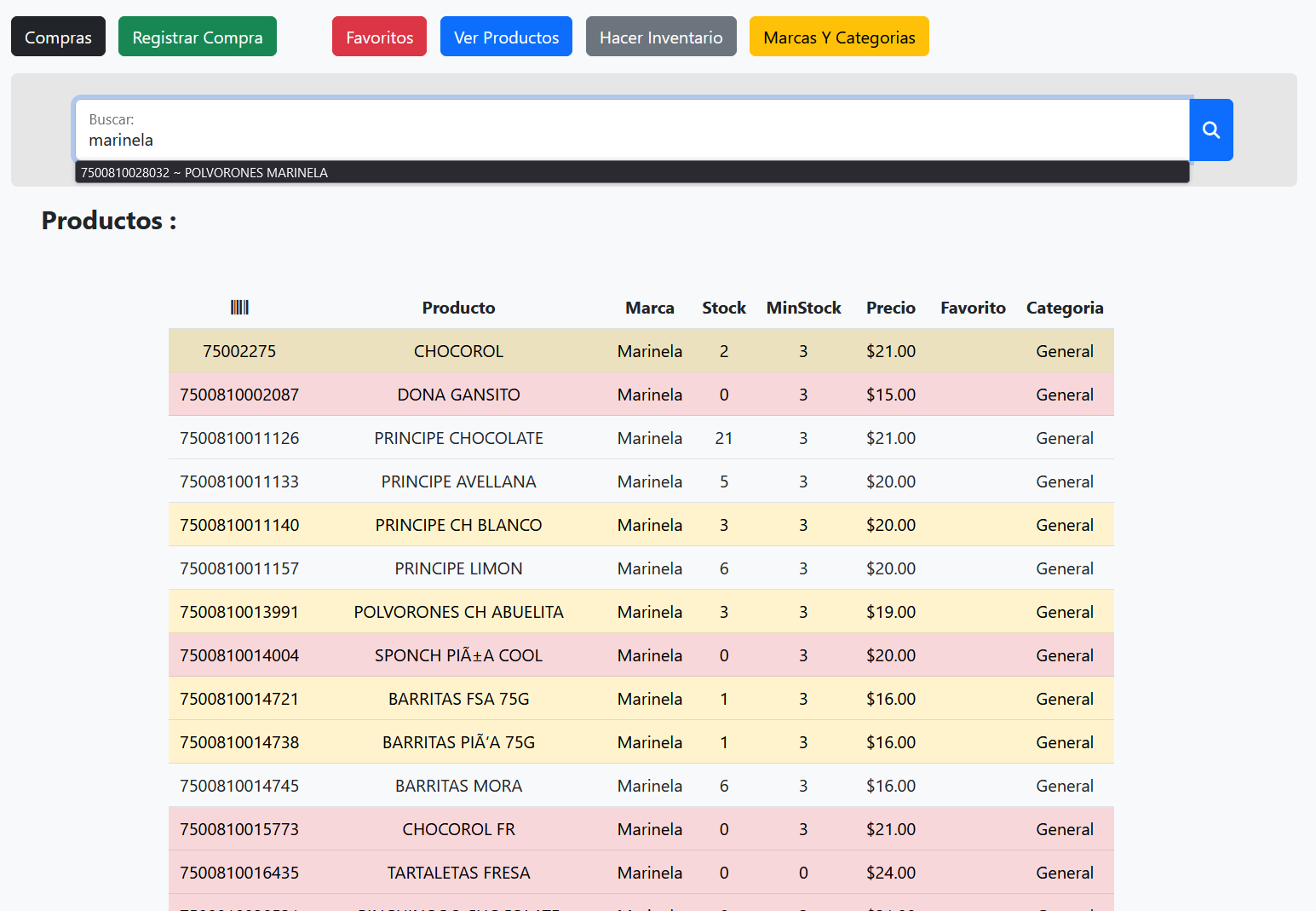
Task: Click barcode 7500810013991
Action: (x=239, y=612)
